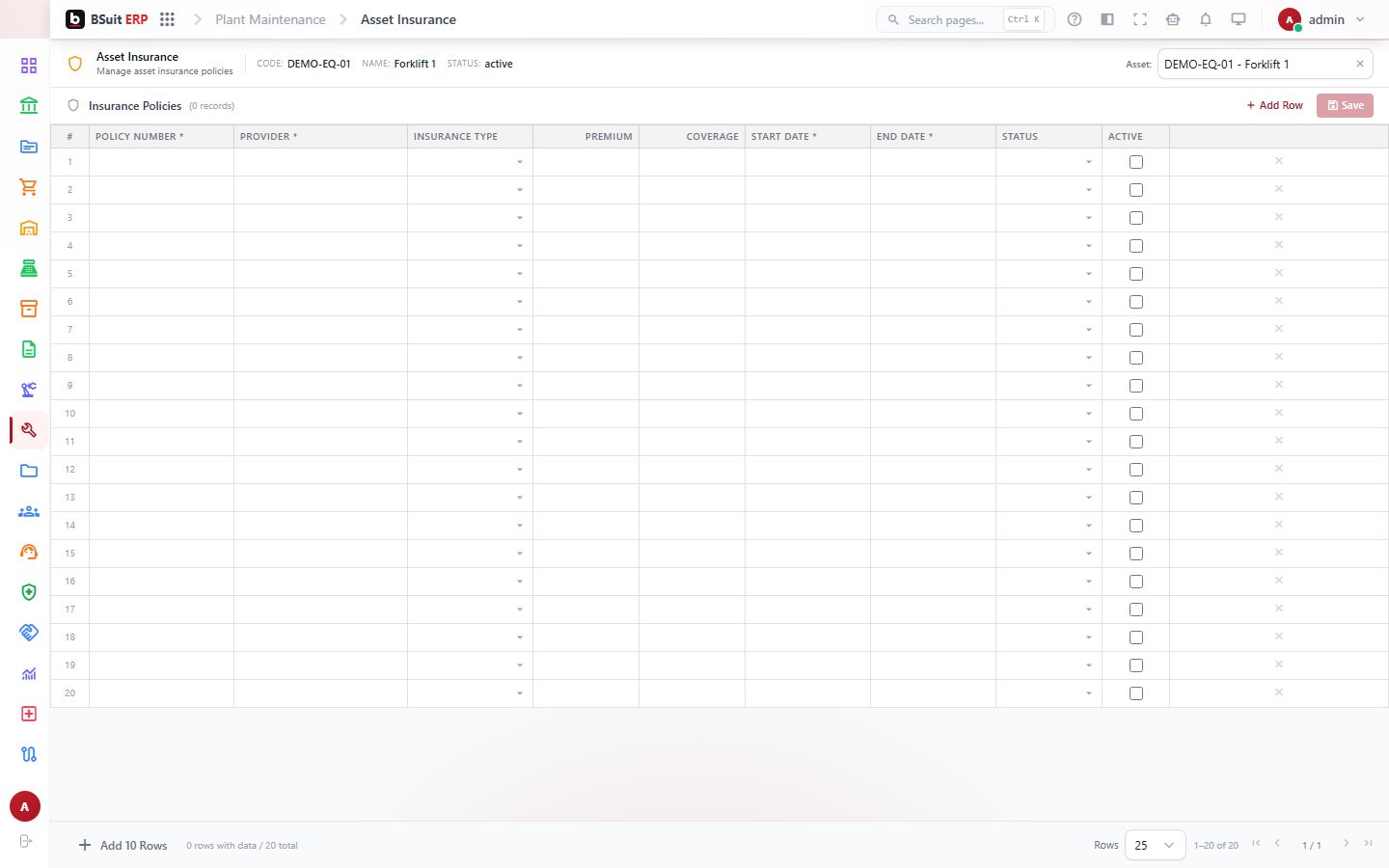
Task: Open the dashboard module in the sidebar
Action: click(29, 66)
